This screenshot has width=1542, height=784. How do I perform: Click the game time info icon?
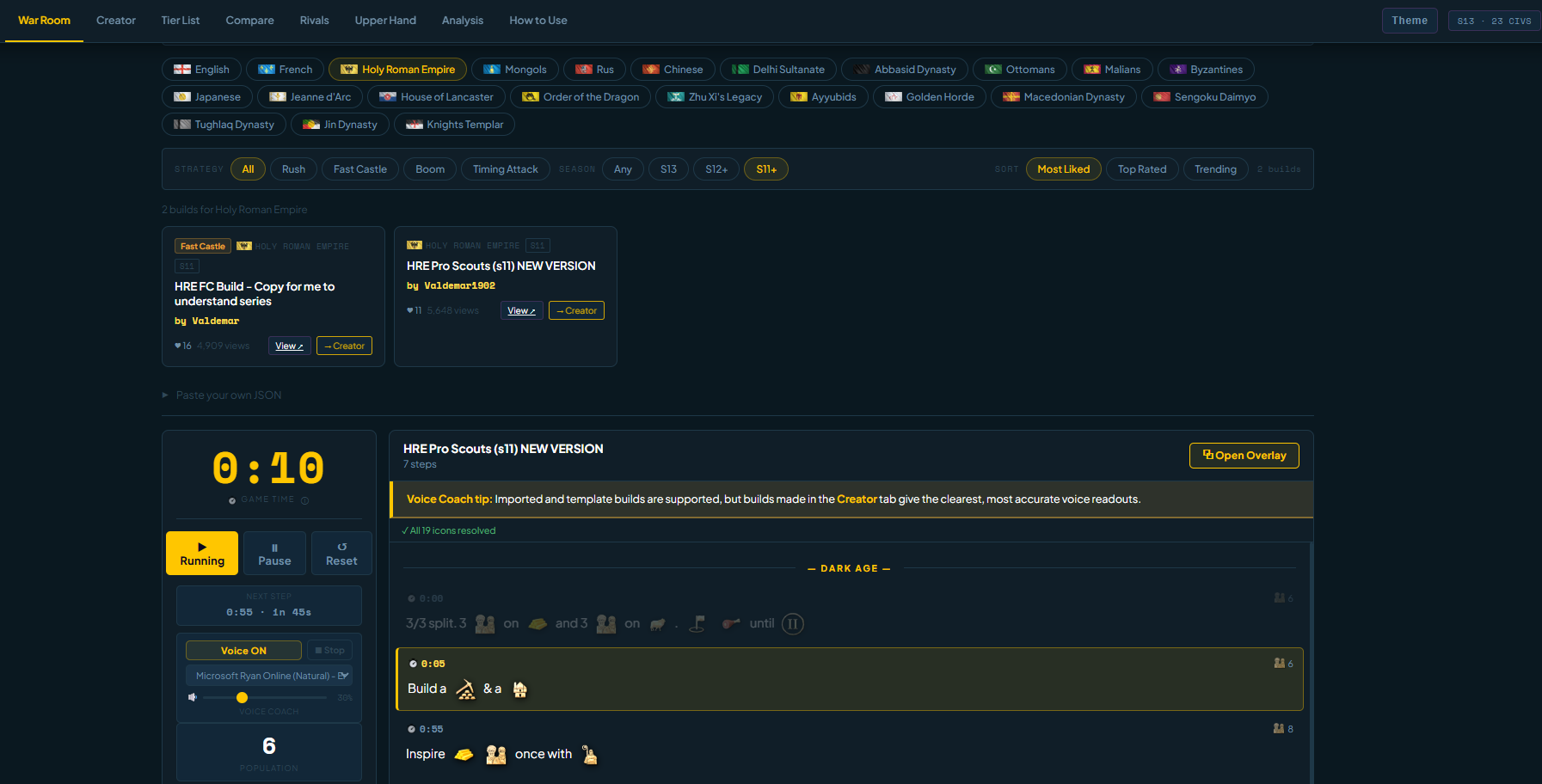tap(304, 500)
